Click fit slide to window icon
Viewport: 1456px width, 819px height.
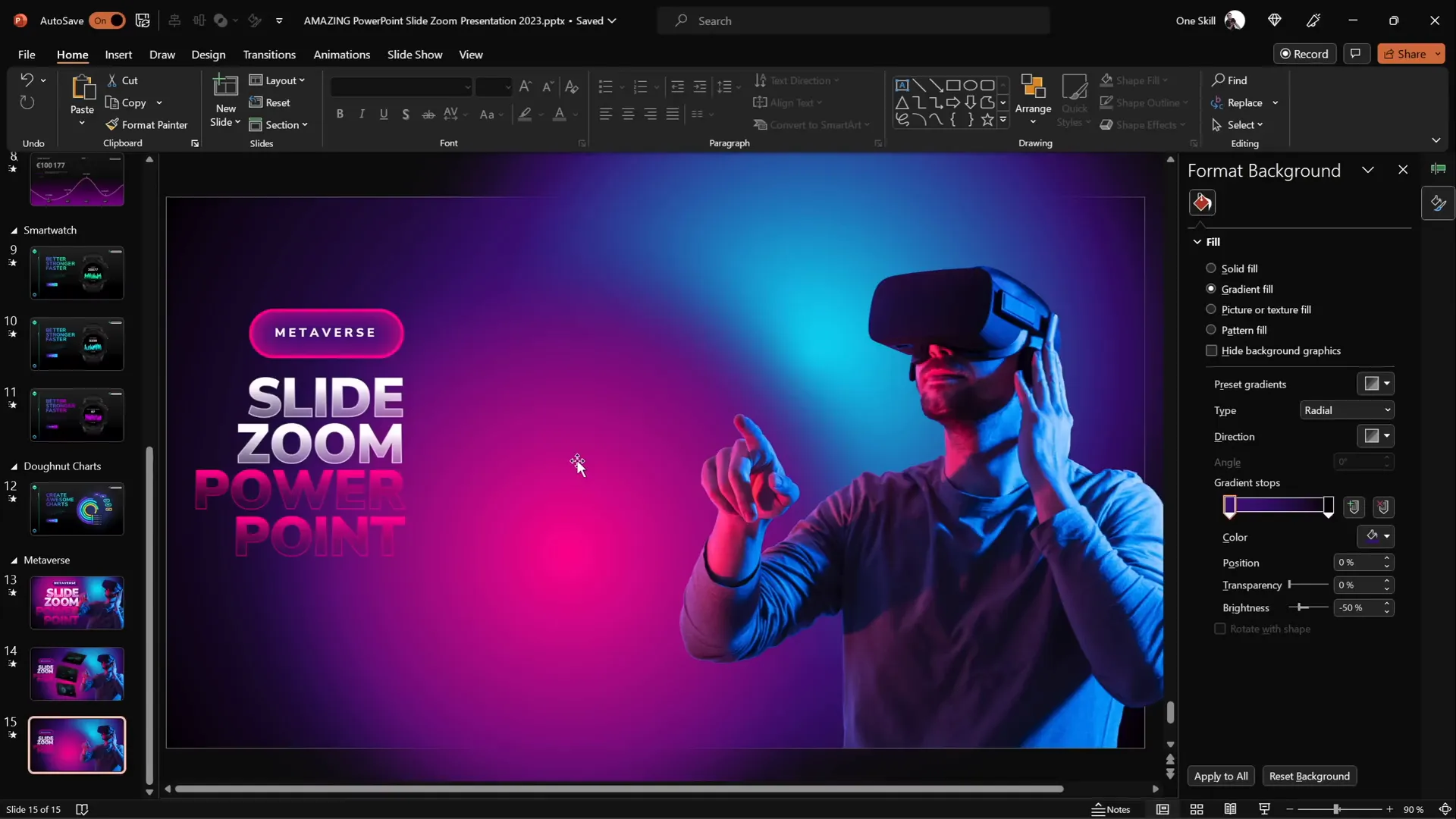click(1445, 809)
